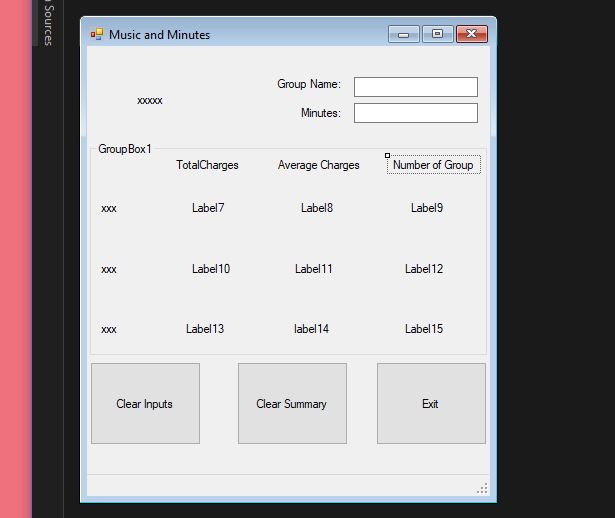Select the xxx label beside Label7
615x518 pixels.
109,209
